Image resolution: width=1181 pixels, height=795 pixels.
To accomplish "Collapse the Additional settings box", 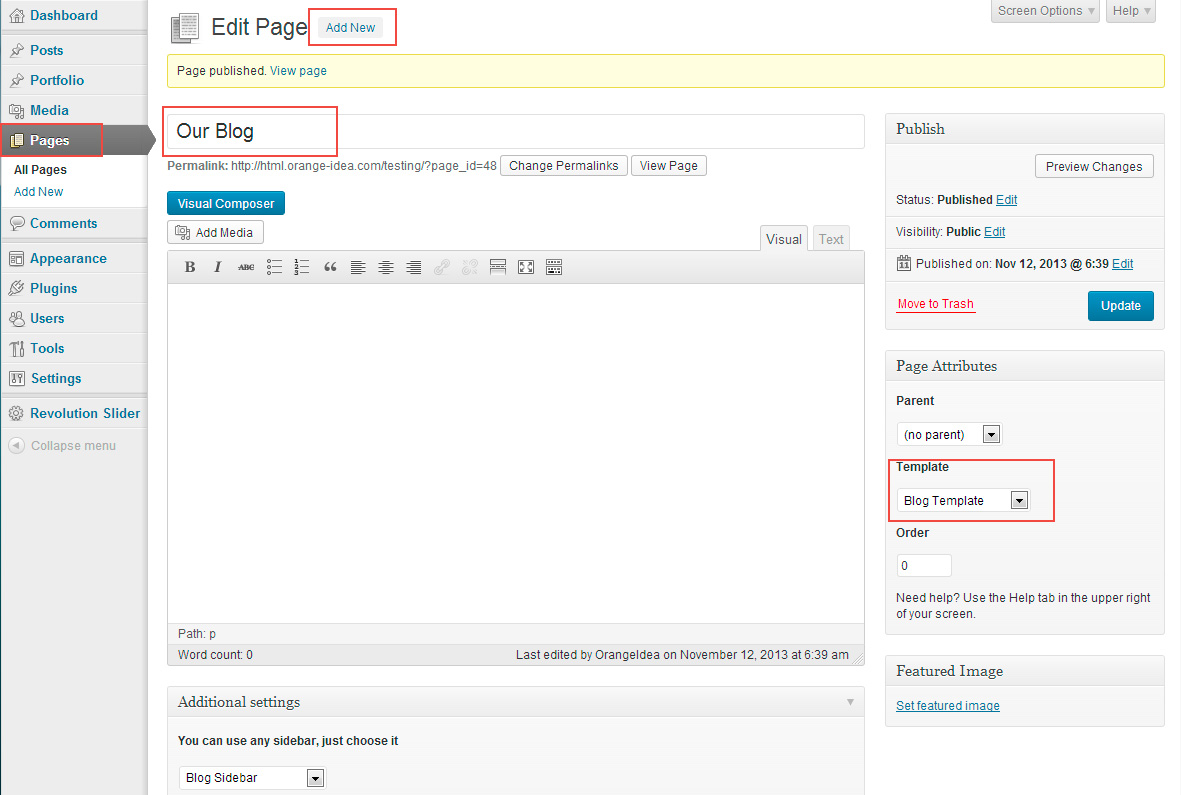I will pos(850,702).
